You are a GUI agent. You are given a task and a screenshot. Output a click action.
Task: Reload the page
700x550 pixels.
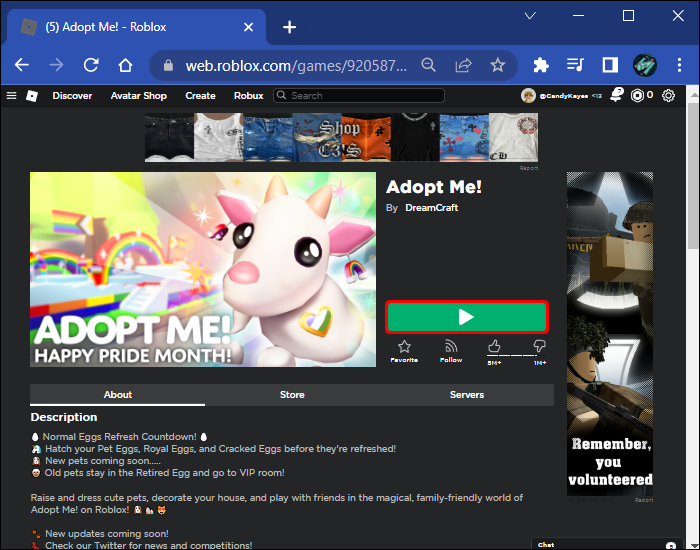pos(91,65)
